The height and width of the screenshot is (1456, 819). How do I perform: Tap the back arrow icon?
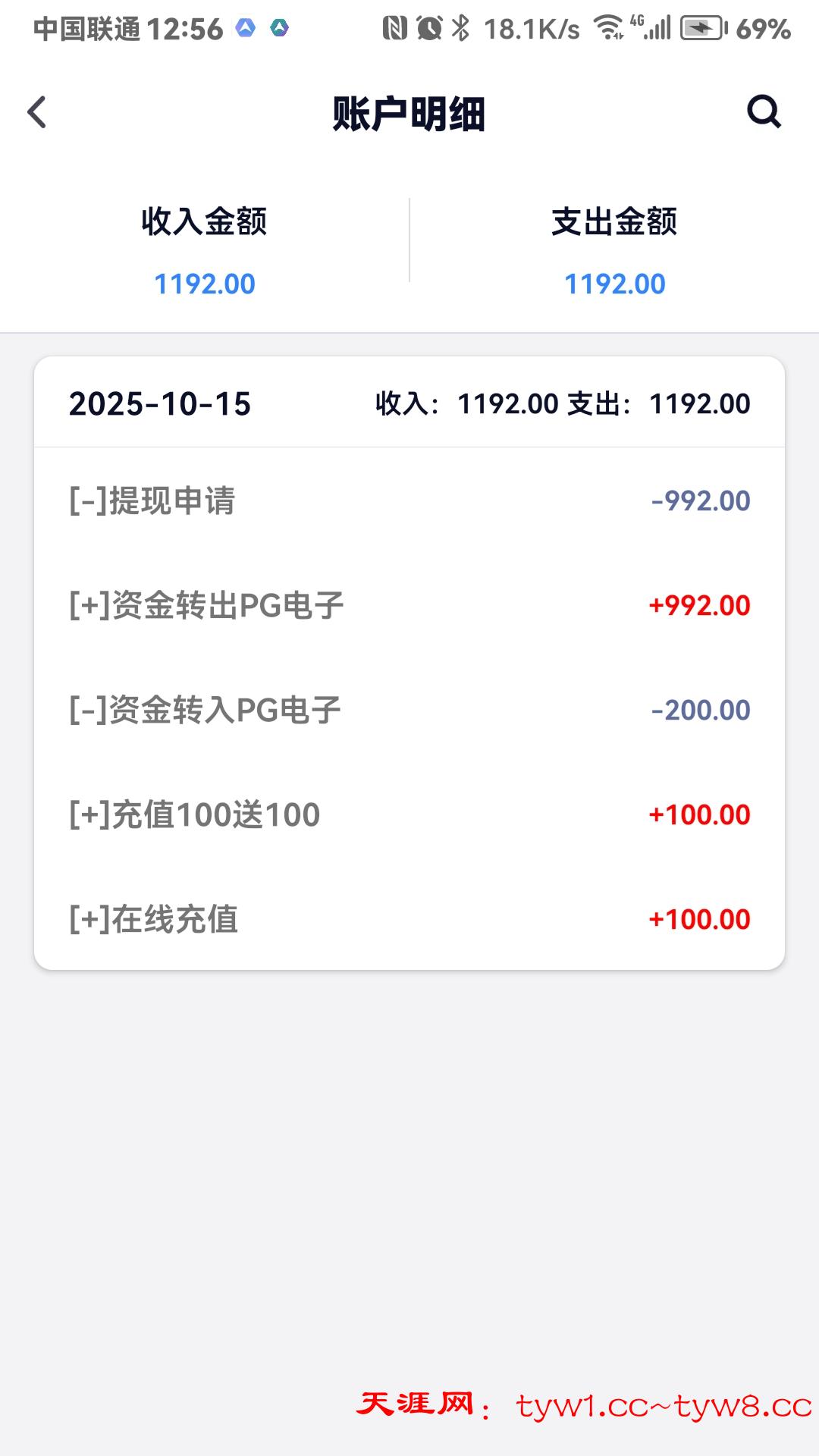click(37, 112)
